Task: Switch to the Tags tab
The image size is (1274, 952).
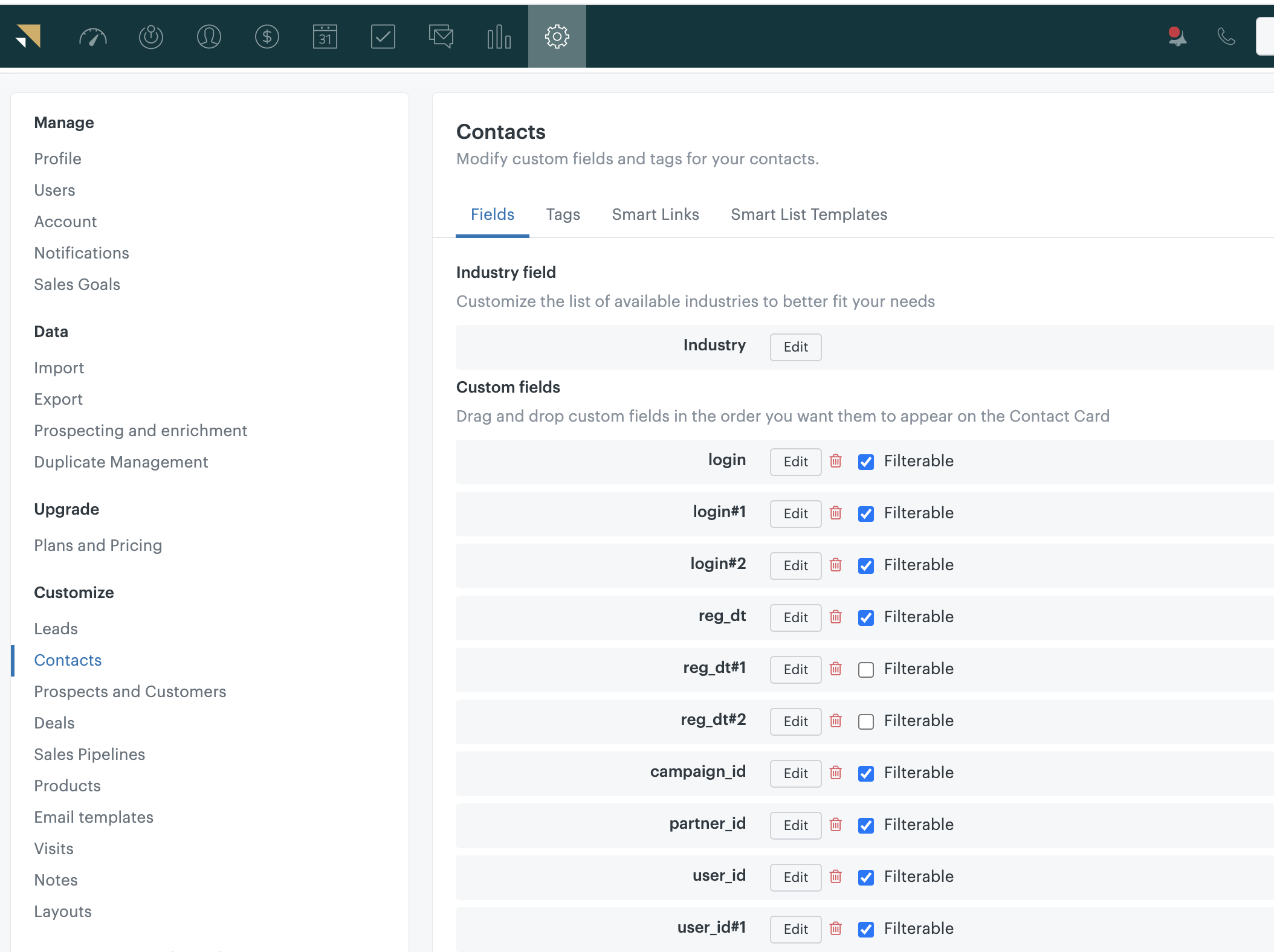Action: pyautogui.click(x=563, y=214)
